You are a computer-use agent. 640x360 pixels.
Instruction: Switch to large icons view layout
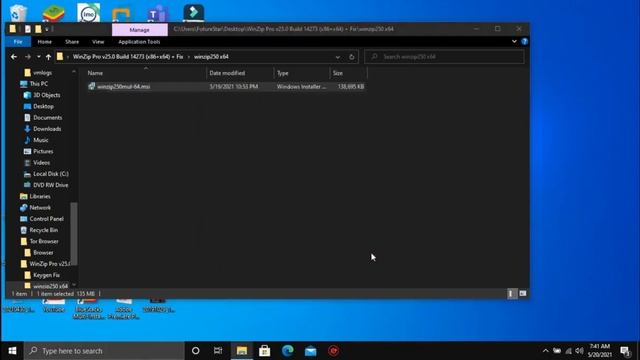click(x=523, y=293)
